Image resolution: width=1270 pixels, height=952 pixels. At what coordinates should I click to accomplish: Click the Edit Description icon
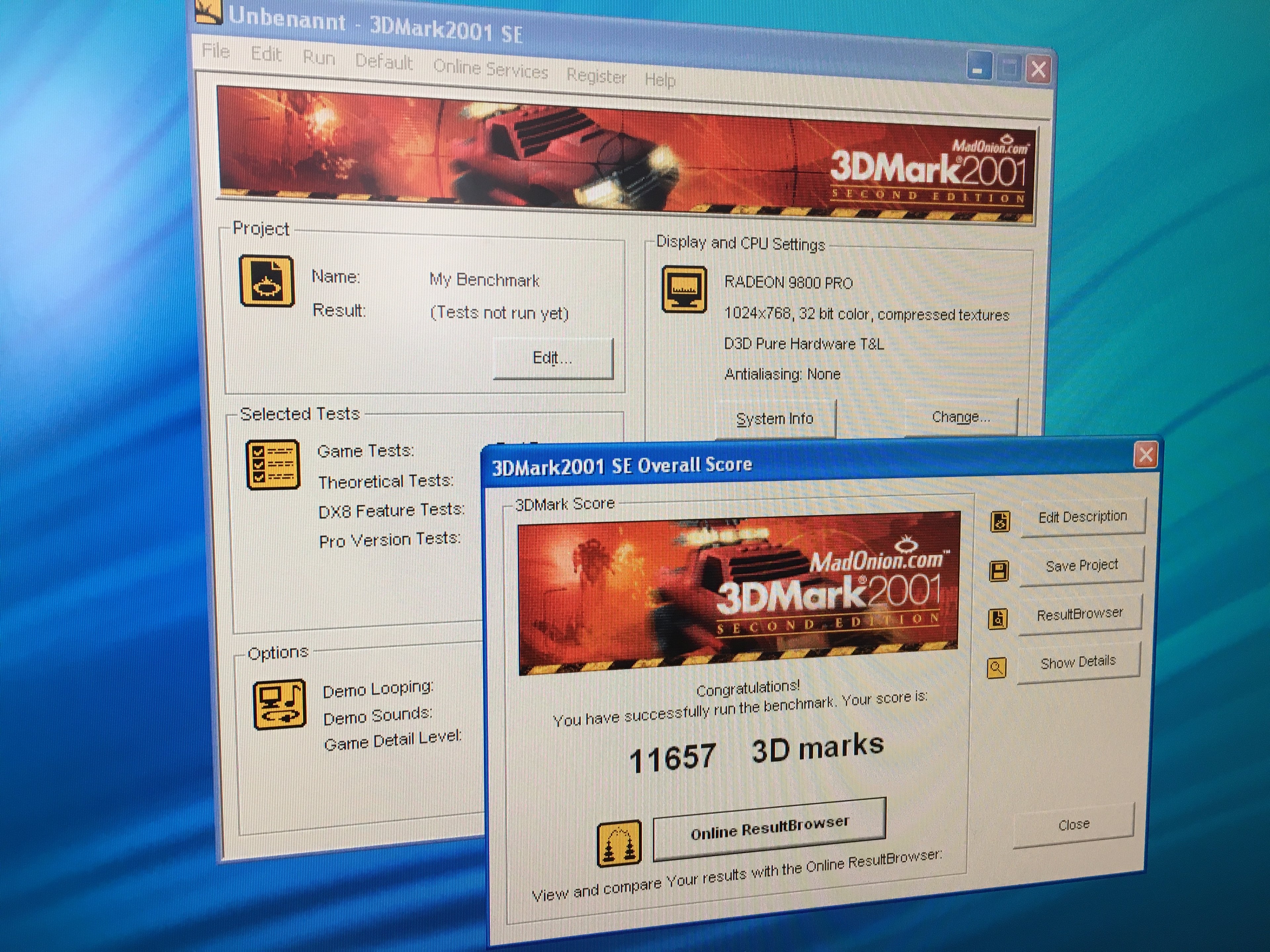tap(999, 521)
